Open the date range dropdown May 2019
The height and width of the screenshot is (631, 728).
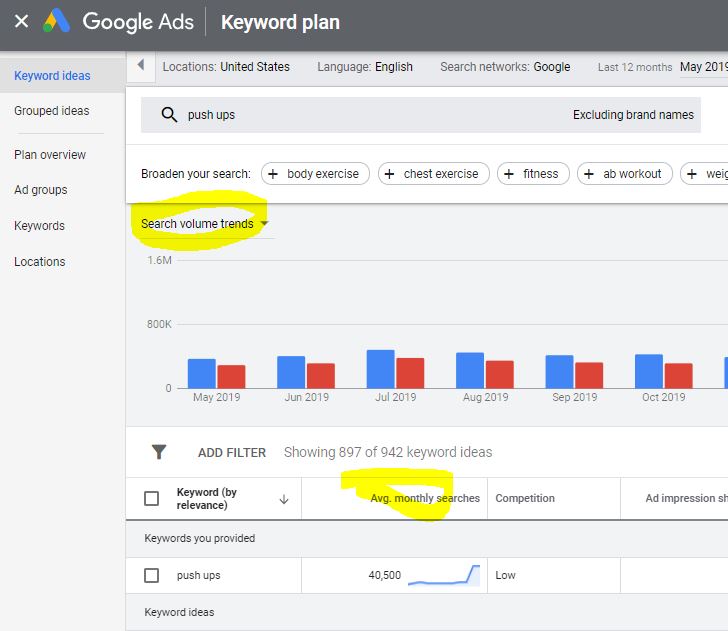point(703,67)
